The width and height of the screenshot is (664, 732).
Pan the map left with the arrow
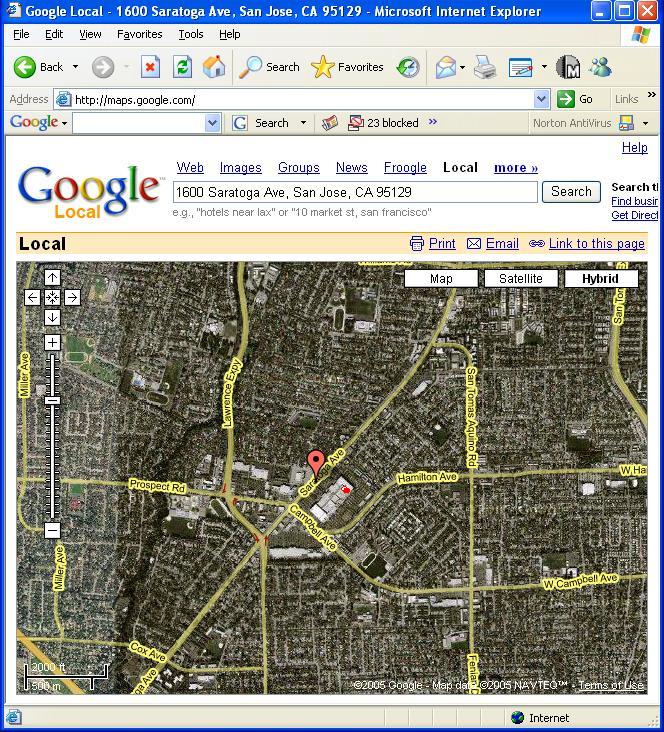[32, 297]
